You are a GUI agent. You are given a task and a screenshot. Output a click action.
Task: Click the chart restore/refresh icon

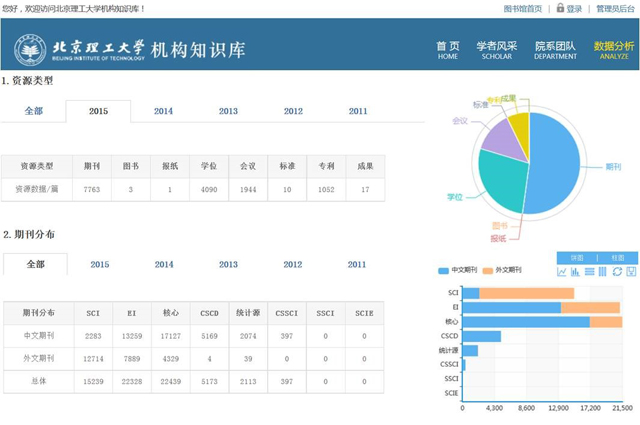pos(617,271)
